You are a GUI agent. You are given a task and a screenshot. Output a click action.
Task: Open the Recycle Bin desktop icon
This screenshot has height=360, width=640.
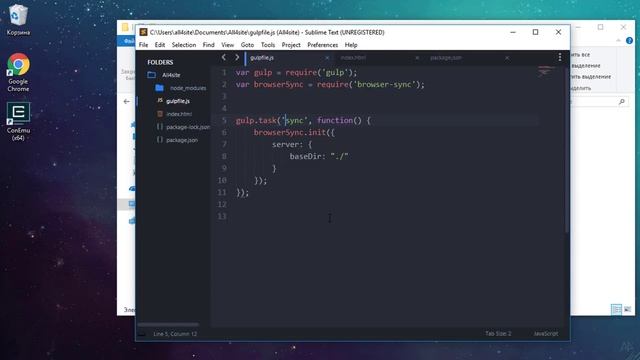18,19
